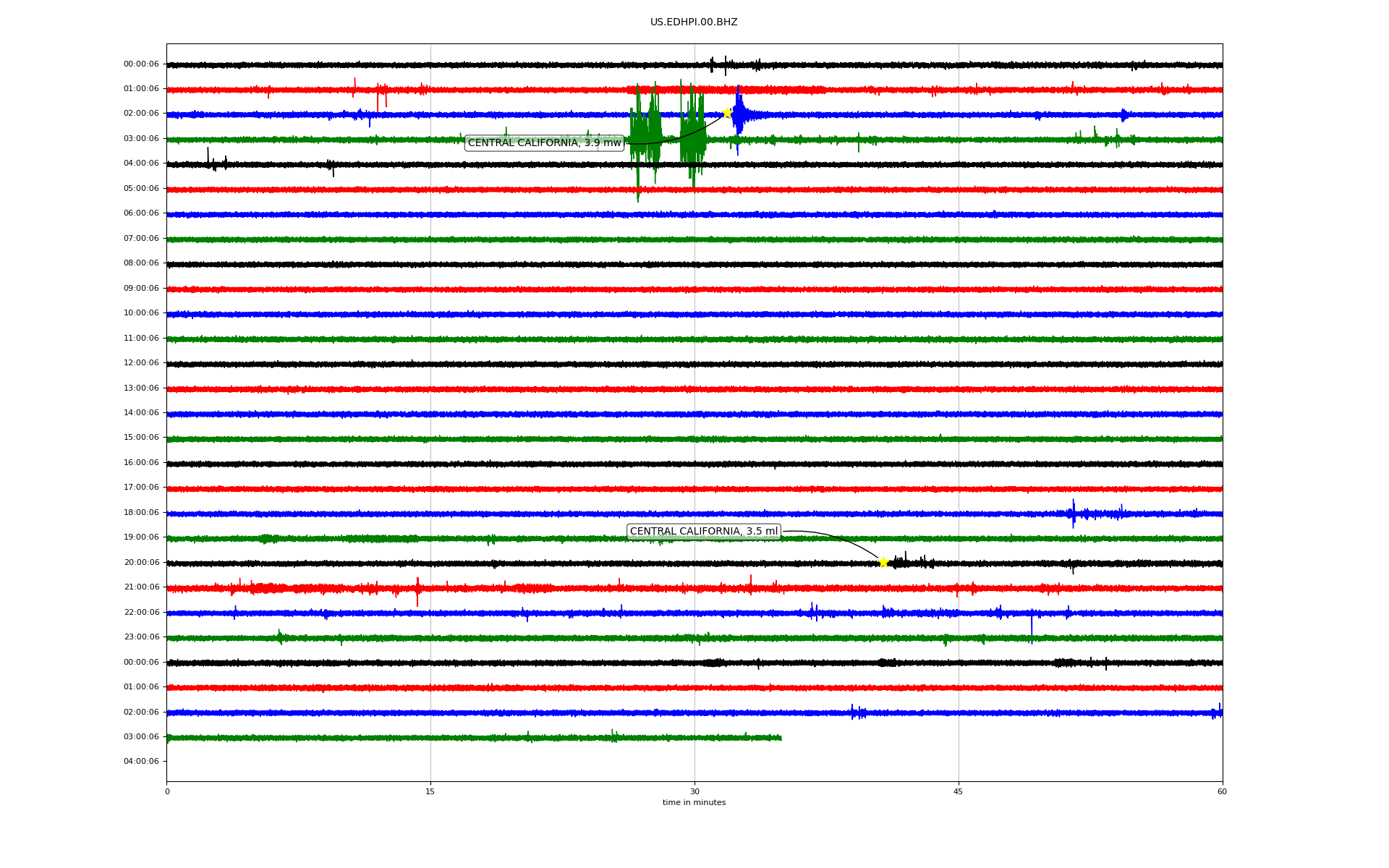Click the 60 tick label on x-axis

tap(1222, 791)
